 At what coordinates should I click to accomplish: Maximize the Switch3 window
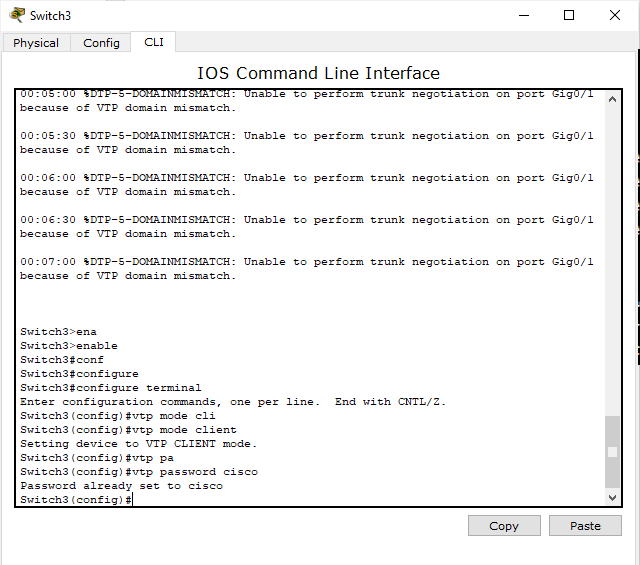[569, 16]
